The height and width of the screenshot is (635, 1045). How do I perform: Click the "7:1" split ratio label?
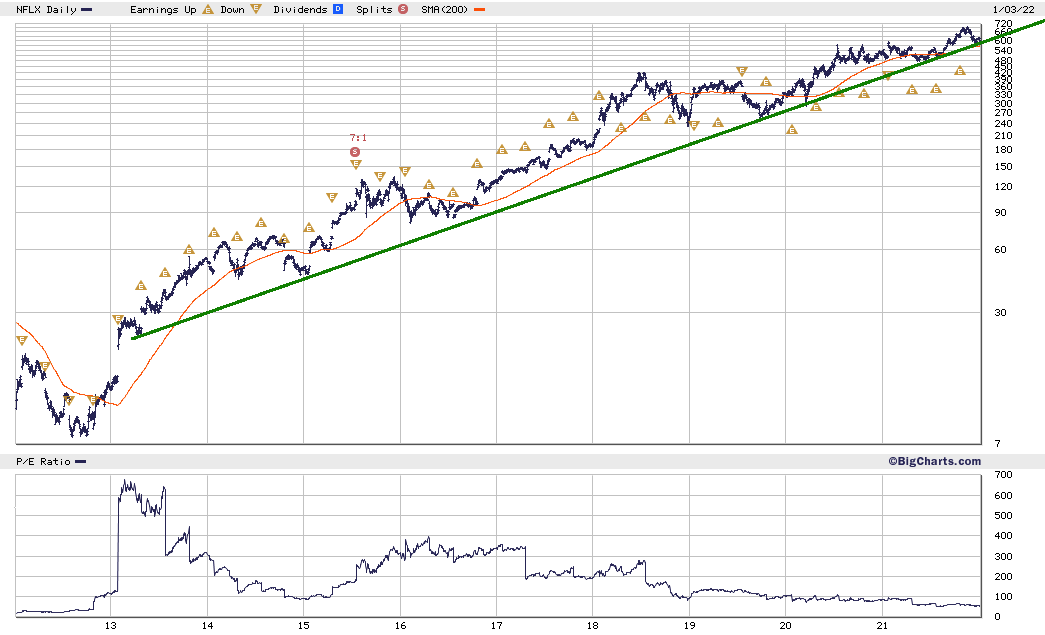point(359,138)
